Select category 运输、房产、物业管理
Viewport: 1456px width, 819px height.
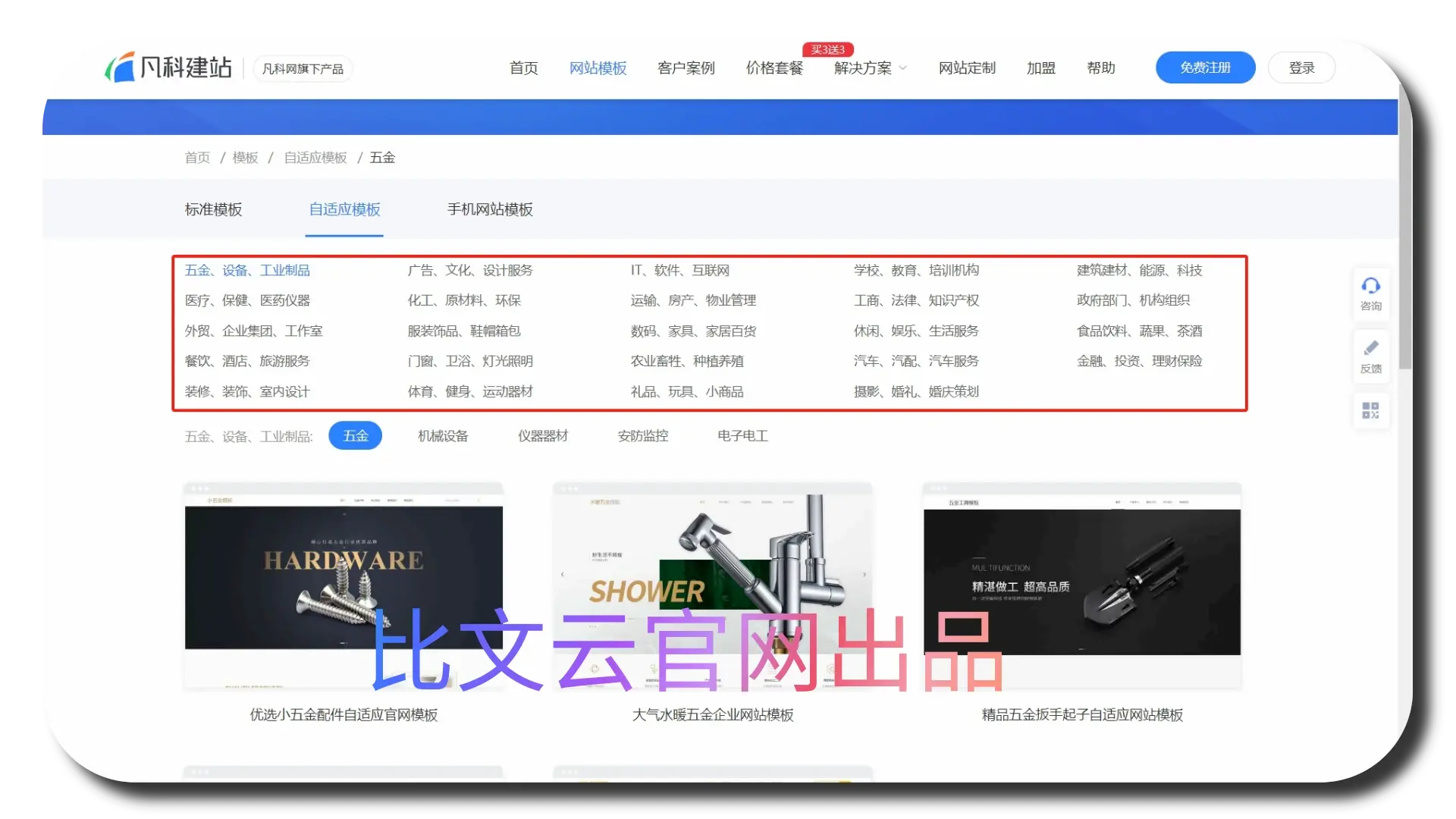[693, 301]
